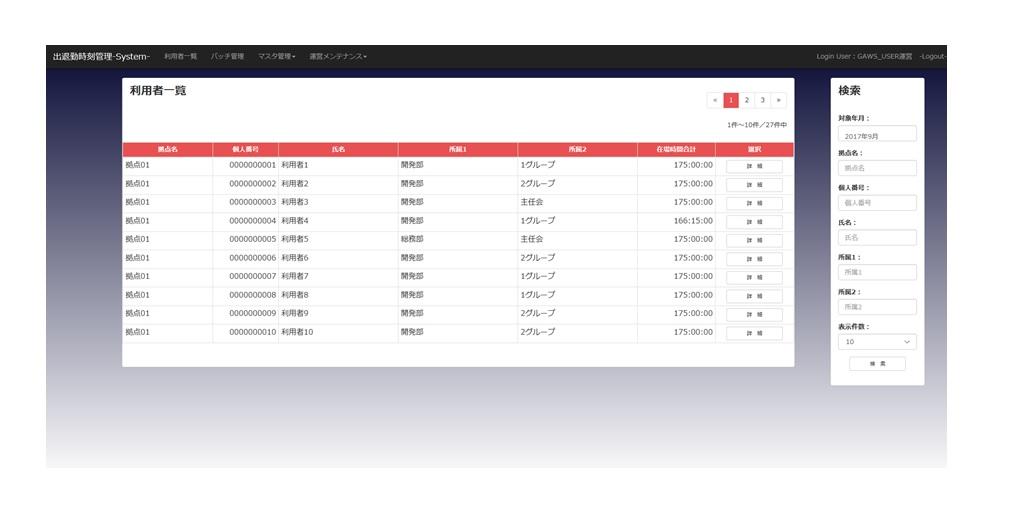
Task: Focus the 氏名 search input
Action: (x=877, y=238)
